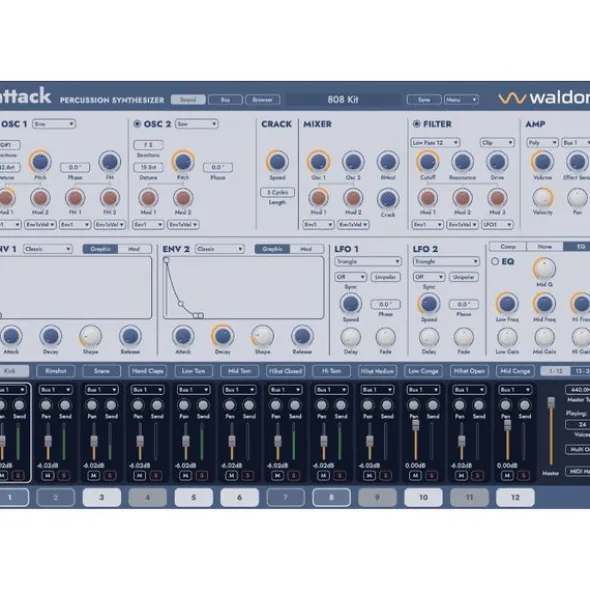The width and height of the screenshot is (590, 591).
Task: Toggle LFO 1 Unipolar button
Action: coord(385,277)
